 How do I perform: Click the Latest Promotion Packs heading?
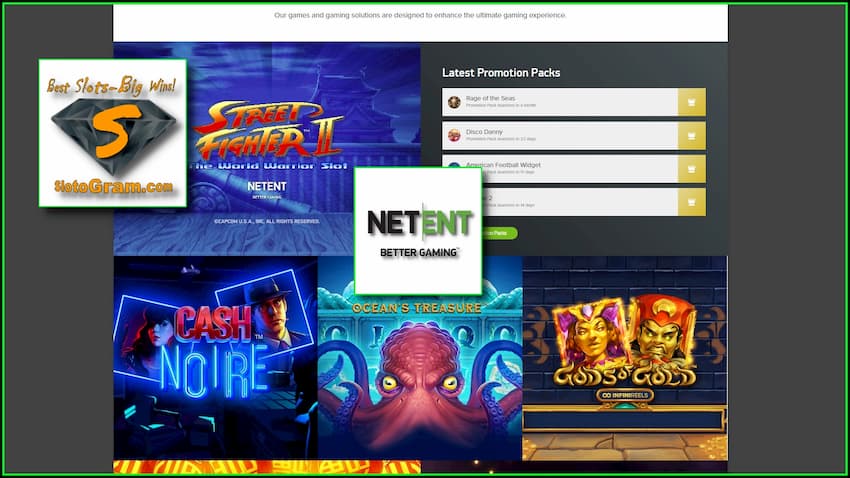pyautogui.click(x=501, y=73)
